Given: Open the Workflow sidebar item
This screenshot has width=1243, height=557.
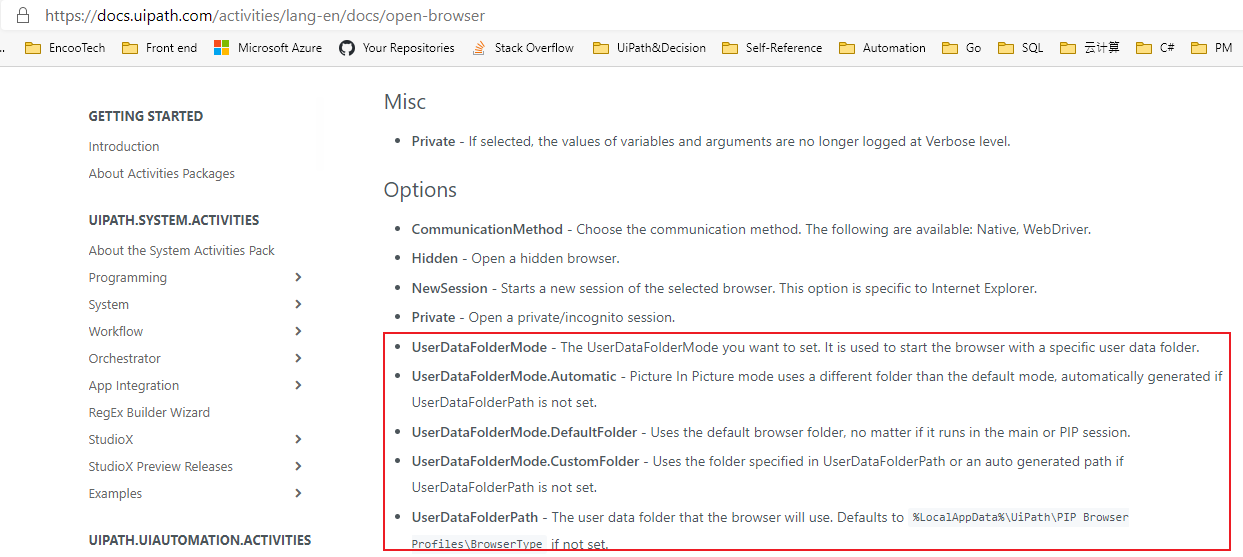Looking at the screenshot, I should [x=116, y=331].
